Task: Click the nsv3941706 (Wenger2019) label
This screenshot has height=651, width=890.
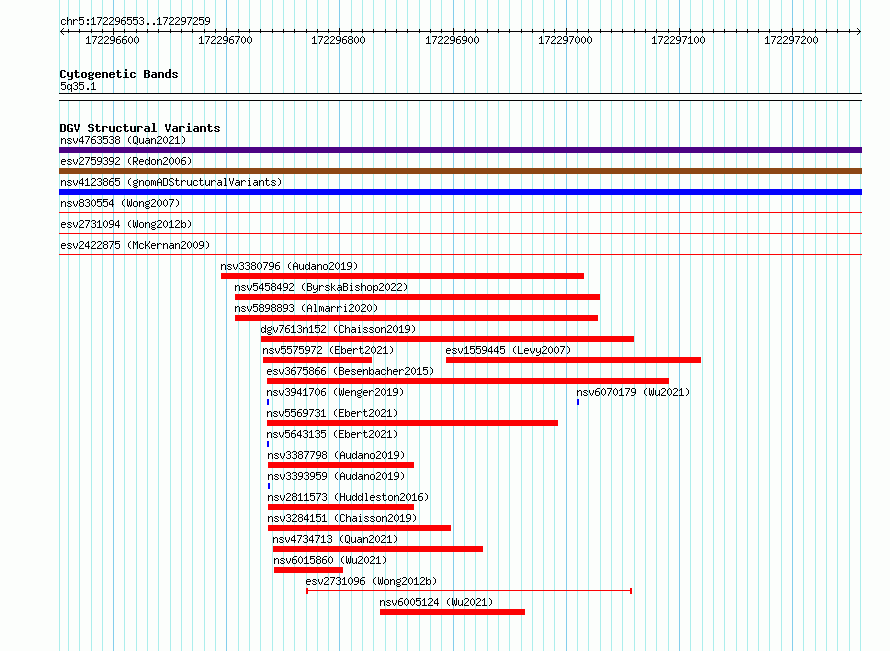Action: pyautogui.click(x=335, y=392)
